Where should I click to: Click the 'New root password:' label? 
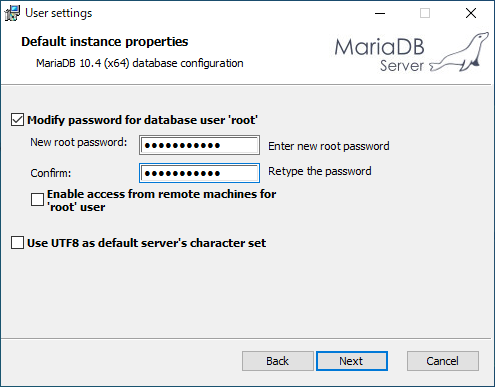click(x=79, y=142)
